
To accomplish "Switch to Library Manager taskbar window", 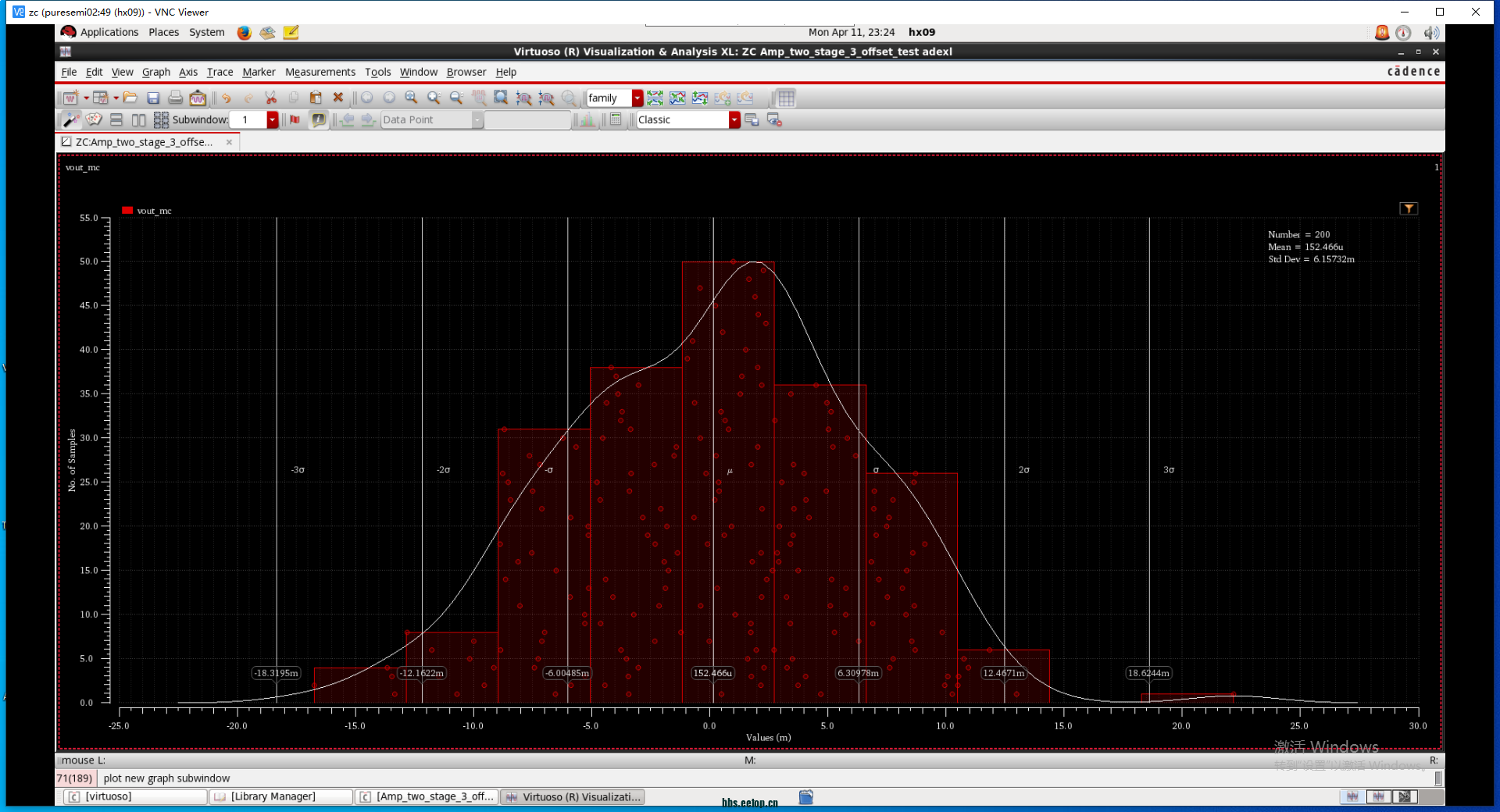I will (x=281, y=796).
